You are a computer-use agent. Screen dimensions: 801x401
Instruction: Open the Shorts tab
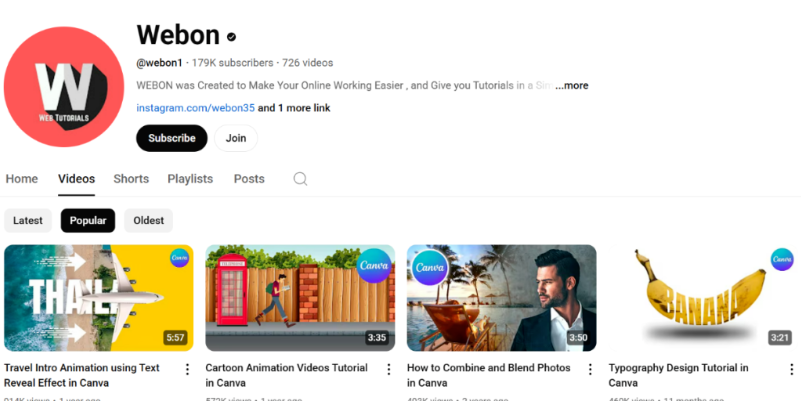[131, 179]
